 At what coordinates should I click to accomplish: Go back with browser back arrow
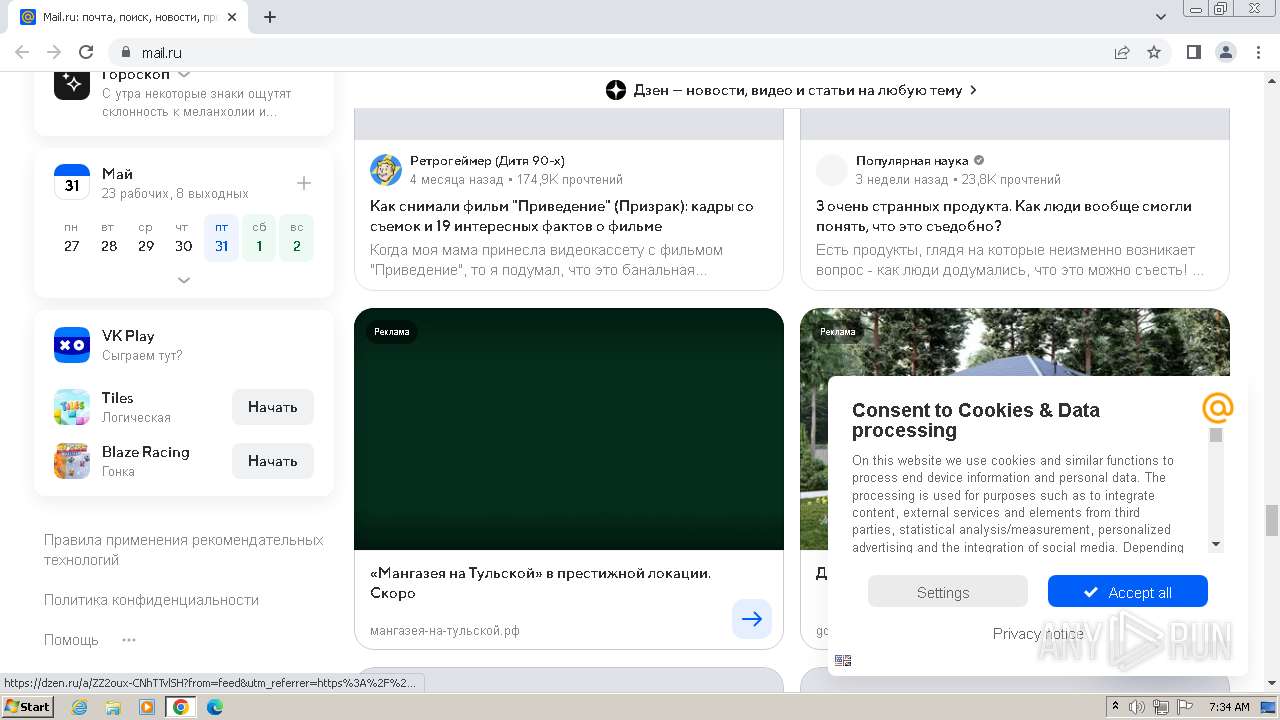22,52
